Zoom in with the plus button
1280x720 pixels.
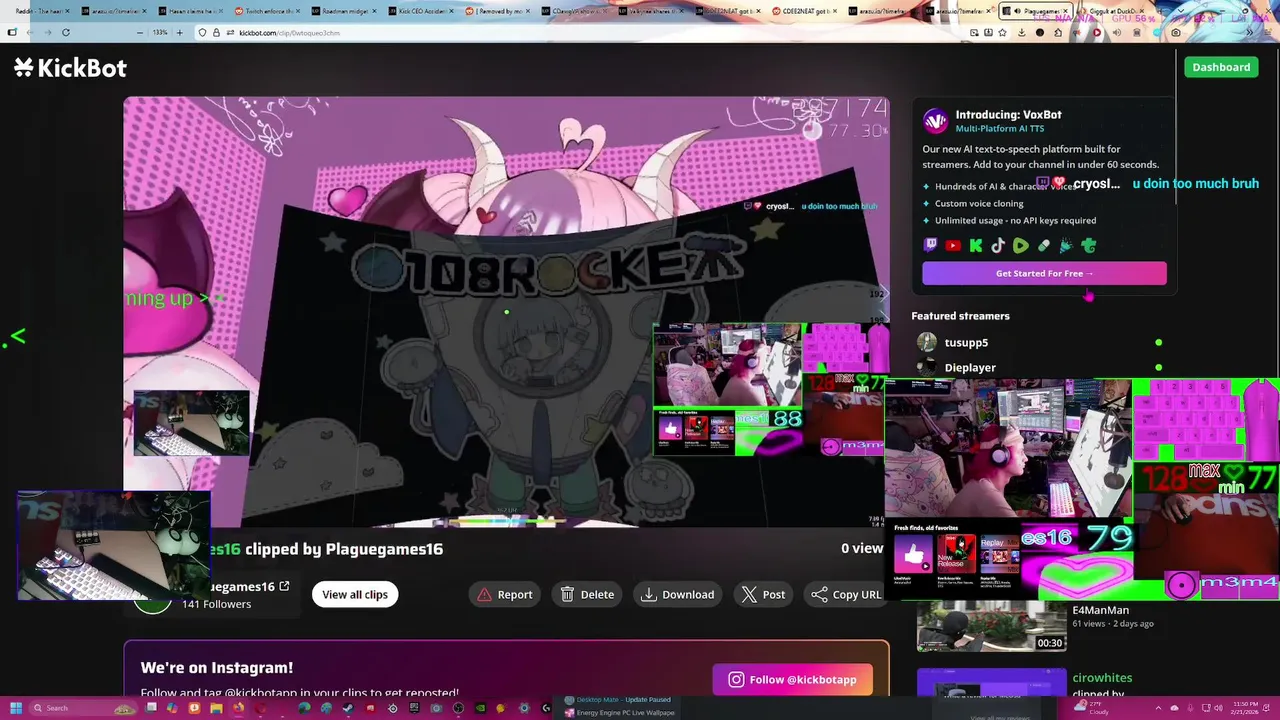[180, 32]
